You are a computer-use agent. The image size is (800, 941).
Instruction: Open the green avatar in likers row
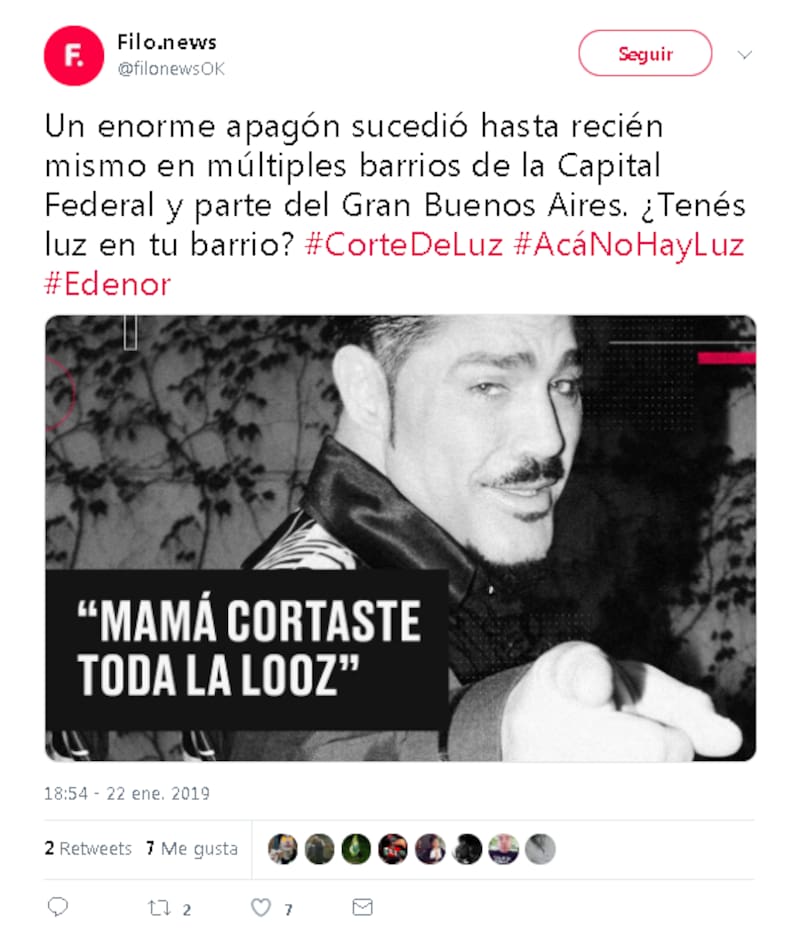pyautogui.click(x=356, y=849)
